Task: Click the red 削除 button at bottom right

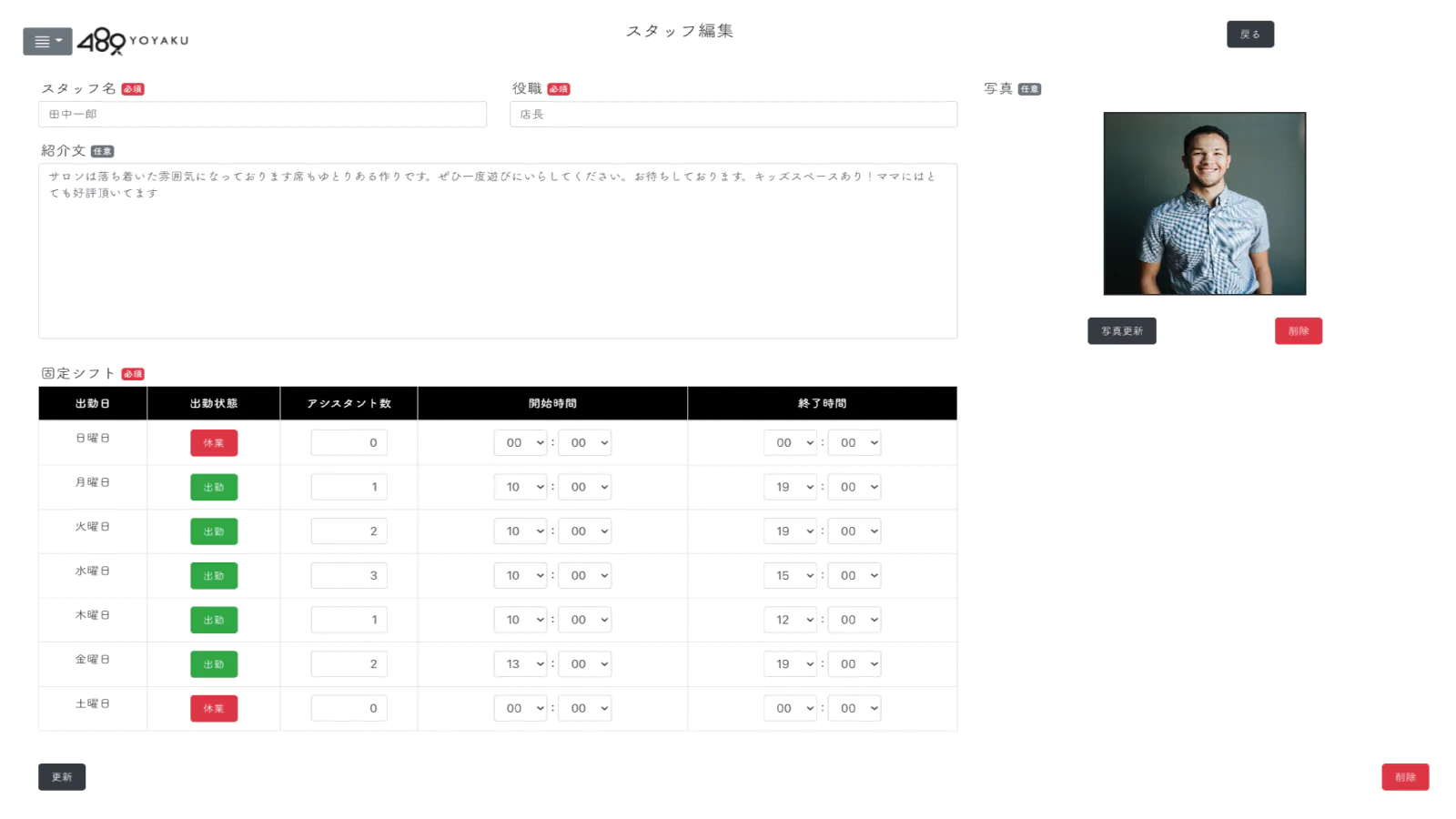Action: pos(1405,777)
